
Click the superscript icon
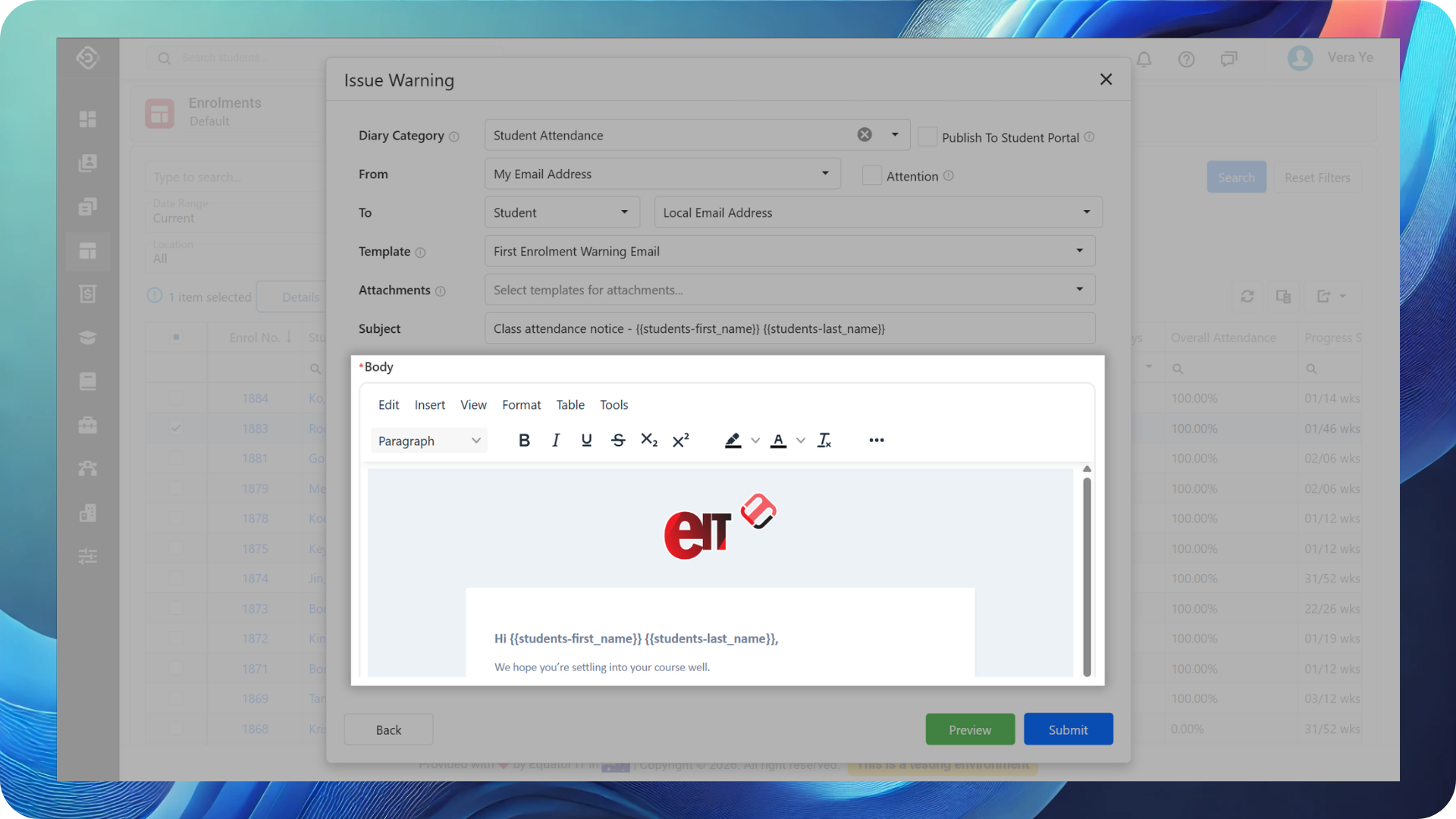tap(681, 441)
